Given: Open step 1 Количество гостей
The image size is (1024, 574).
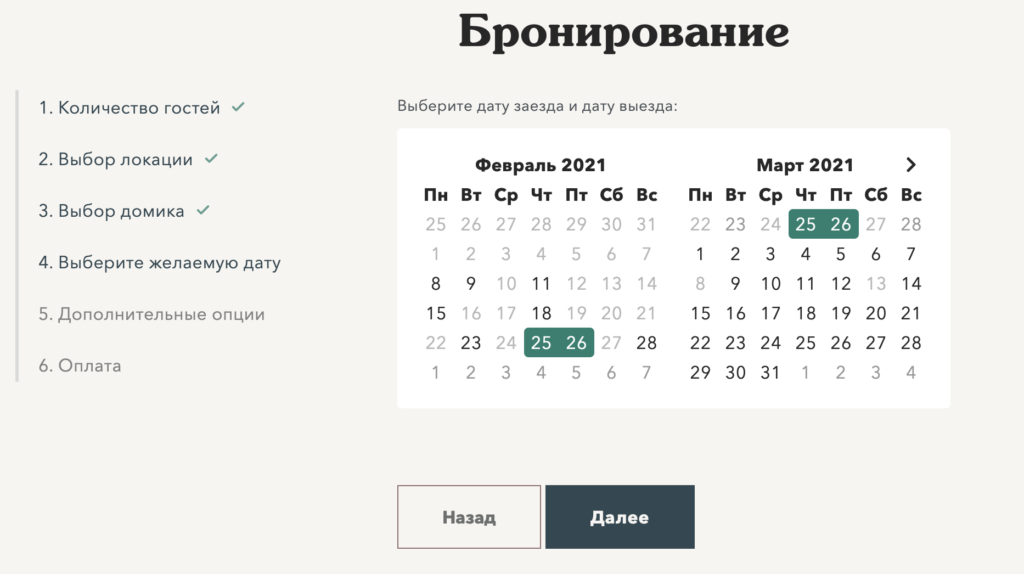Looking at the screenshot, I should click(129, 108).
